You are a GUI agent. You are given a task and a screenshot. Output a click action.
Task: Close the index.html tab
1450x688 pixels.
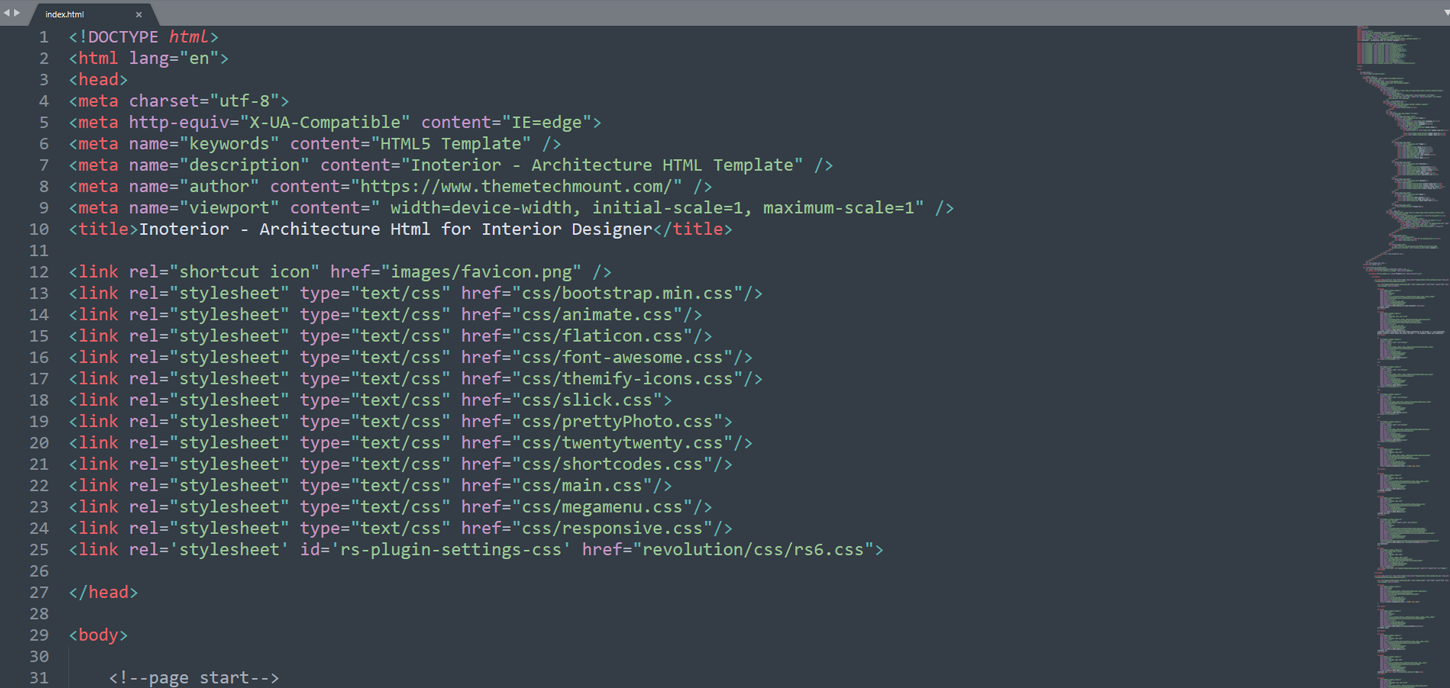139,14
